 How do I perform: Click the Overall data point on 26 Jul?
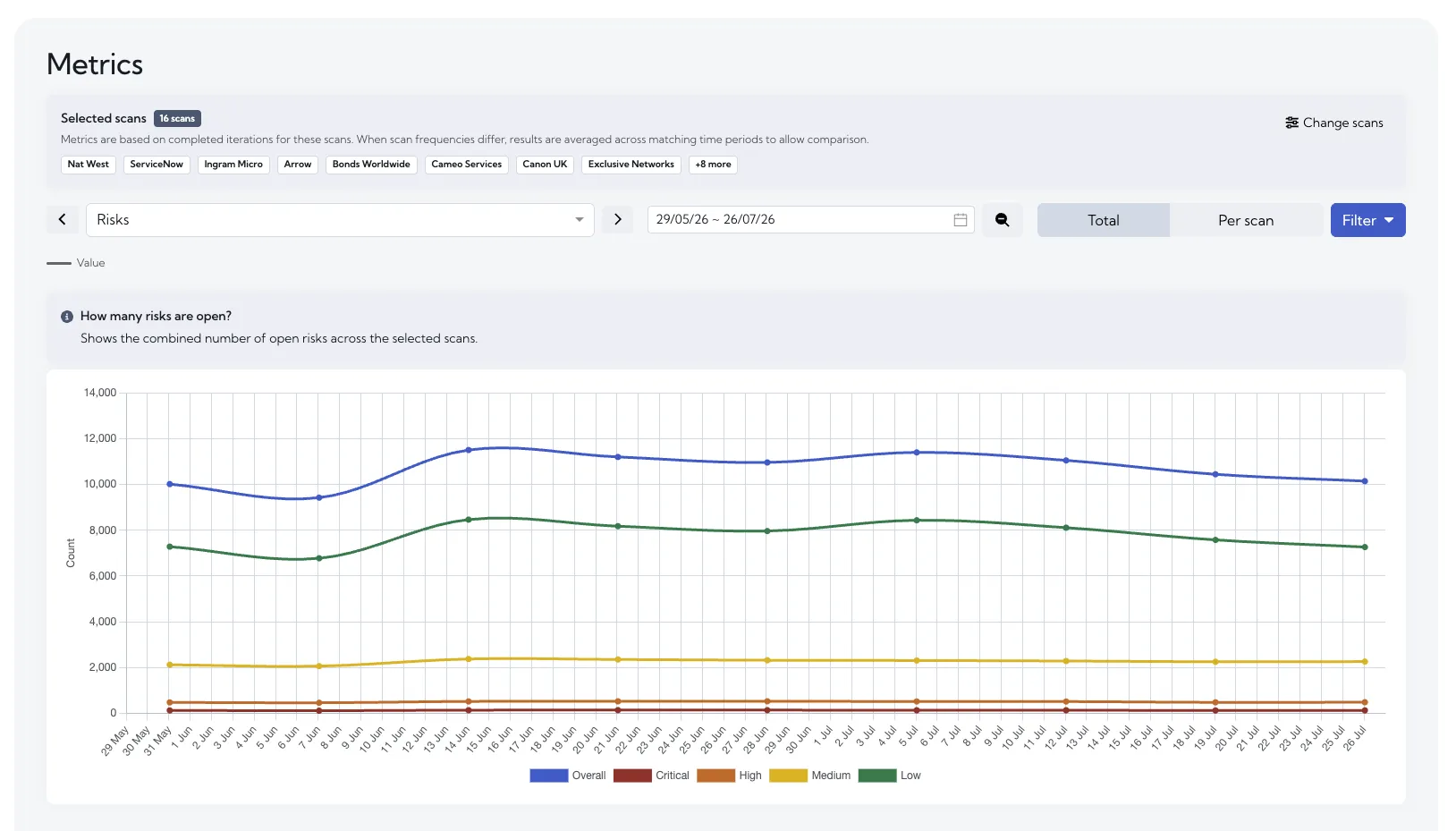click(x=1365, y=481)
